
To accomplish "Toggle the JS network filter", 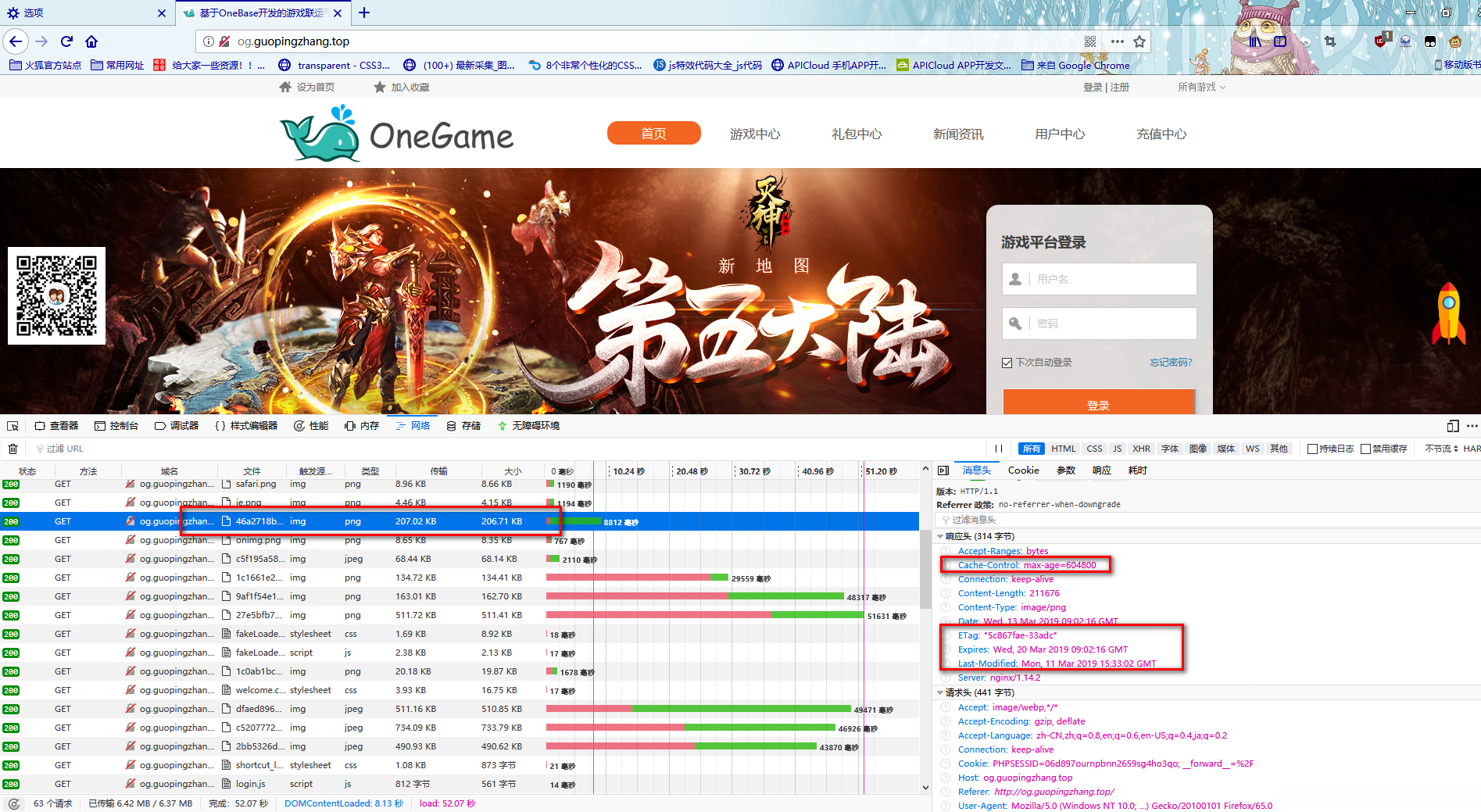I will pos(1118,449).
